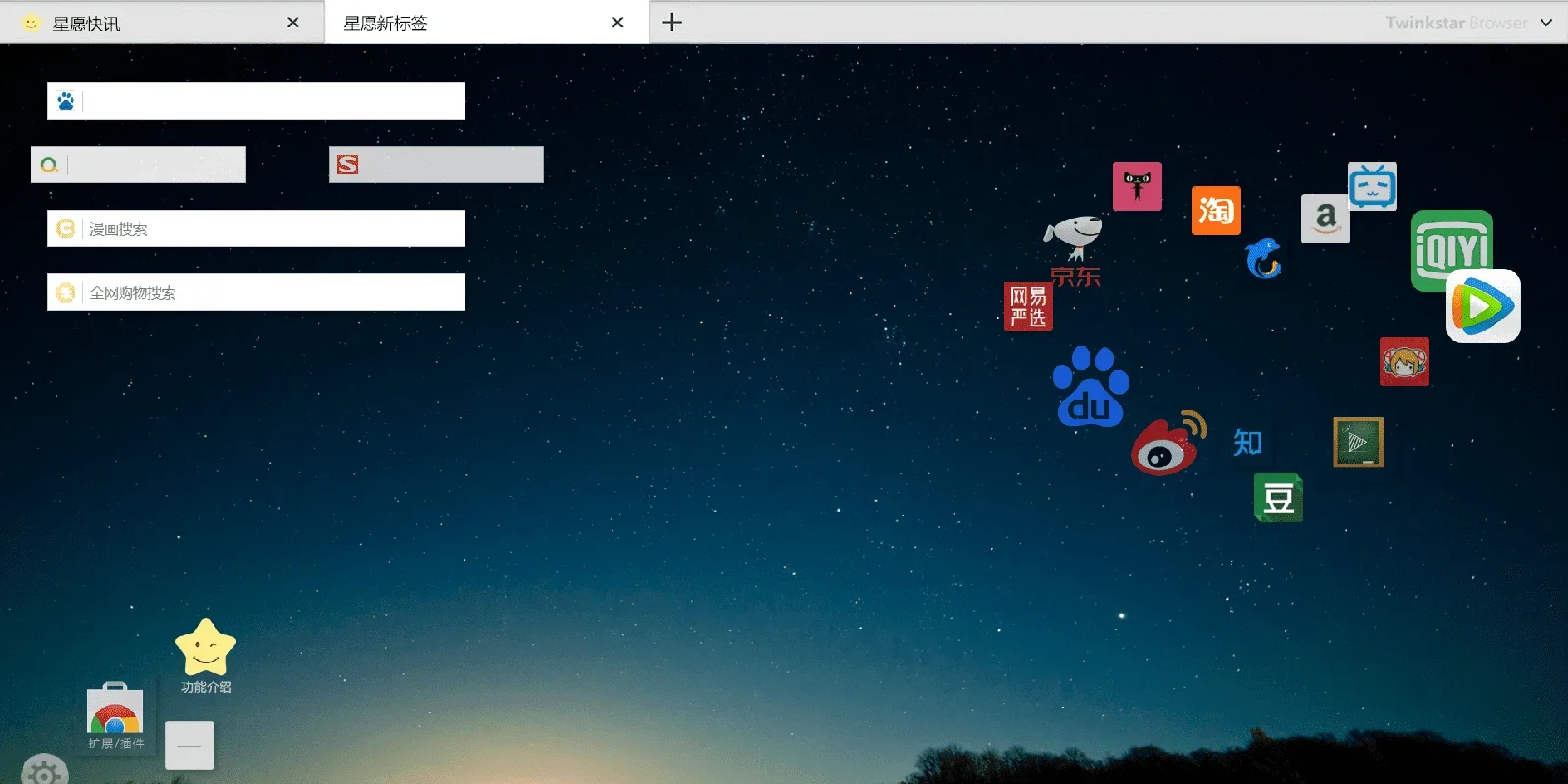Open the Weibo eye logo shortcut

[1168, 443]
